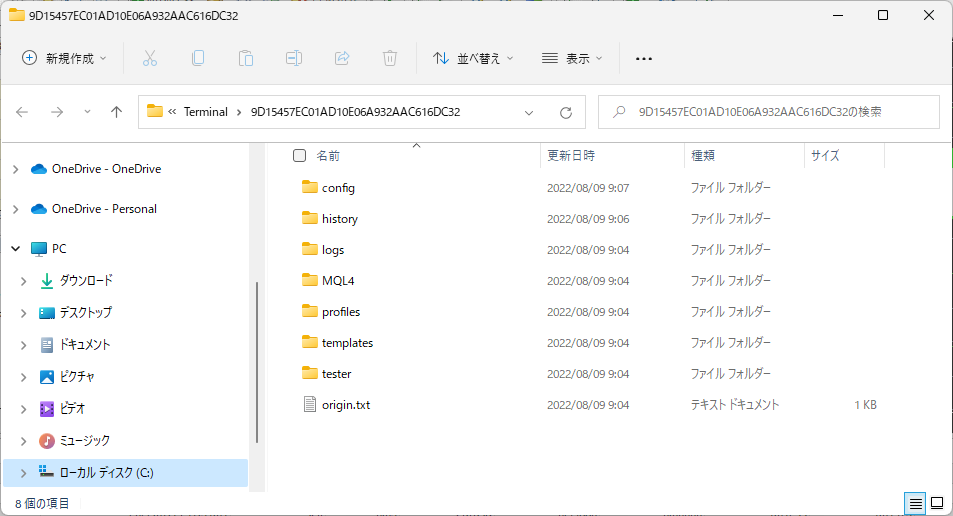
Task: Open ピクチャ in the navigation pane
Action: tap(77, 377)
